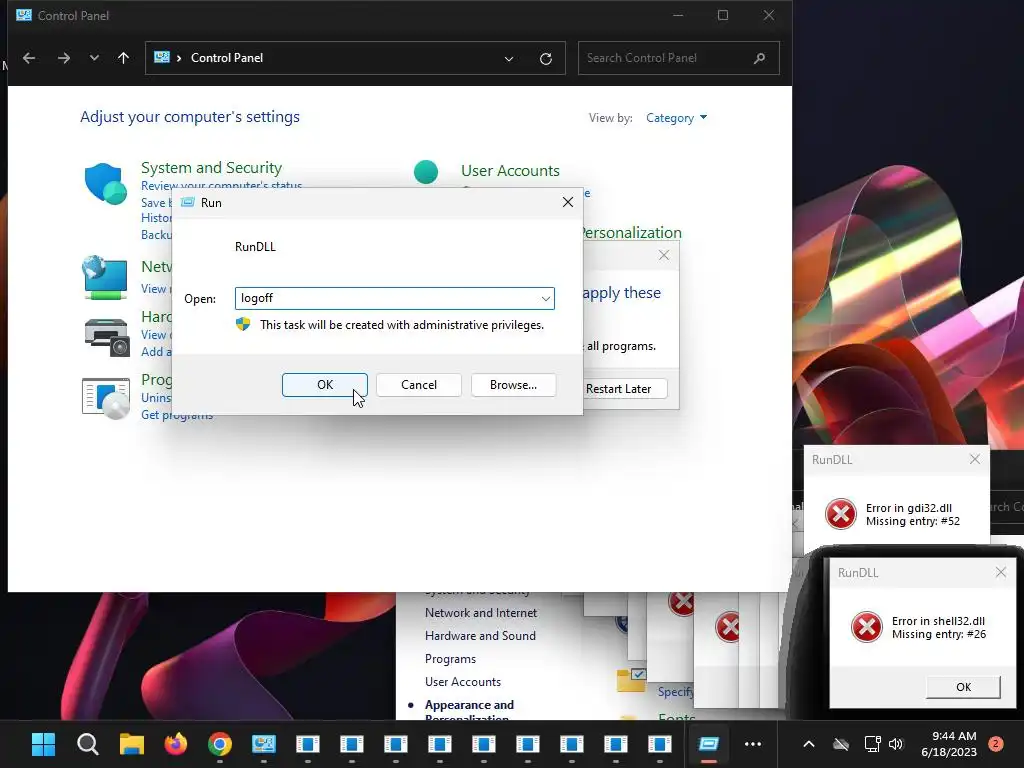Open the View by Category dropdown
The width and height of the screenshot is (1024, 768).
click(x=676, y=118)
